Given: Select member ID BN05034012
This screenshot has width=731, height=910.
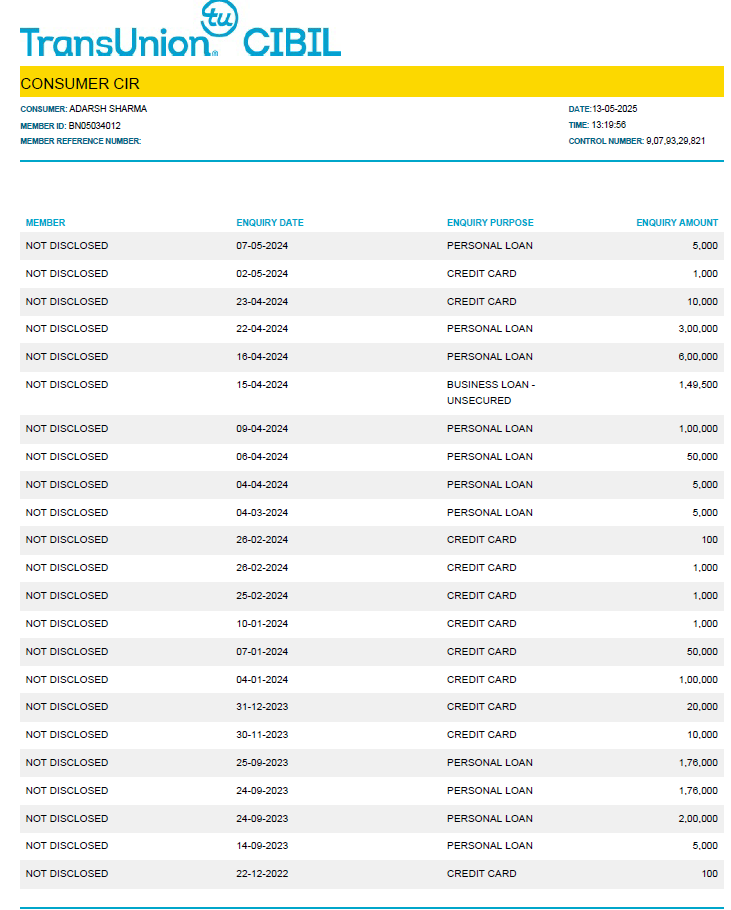Looking at the screenshot, I should pos(95,125).
